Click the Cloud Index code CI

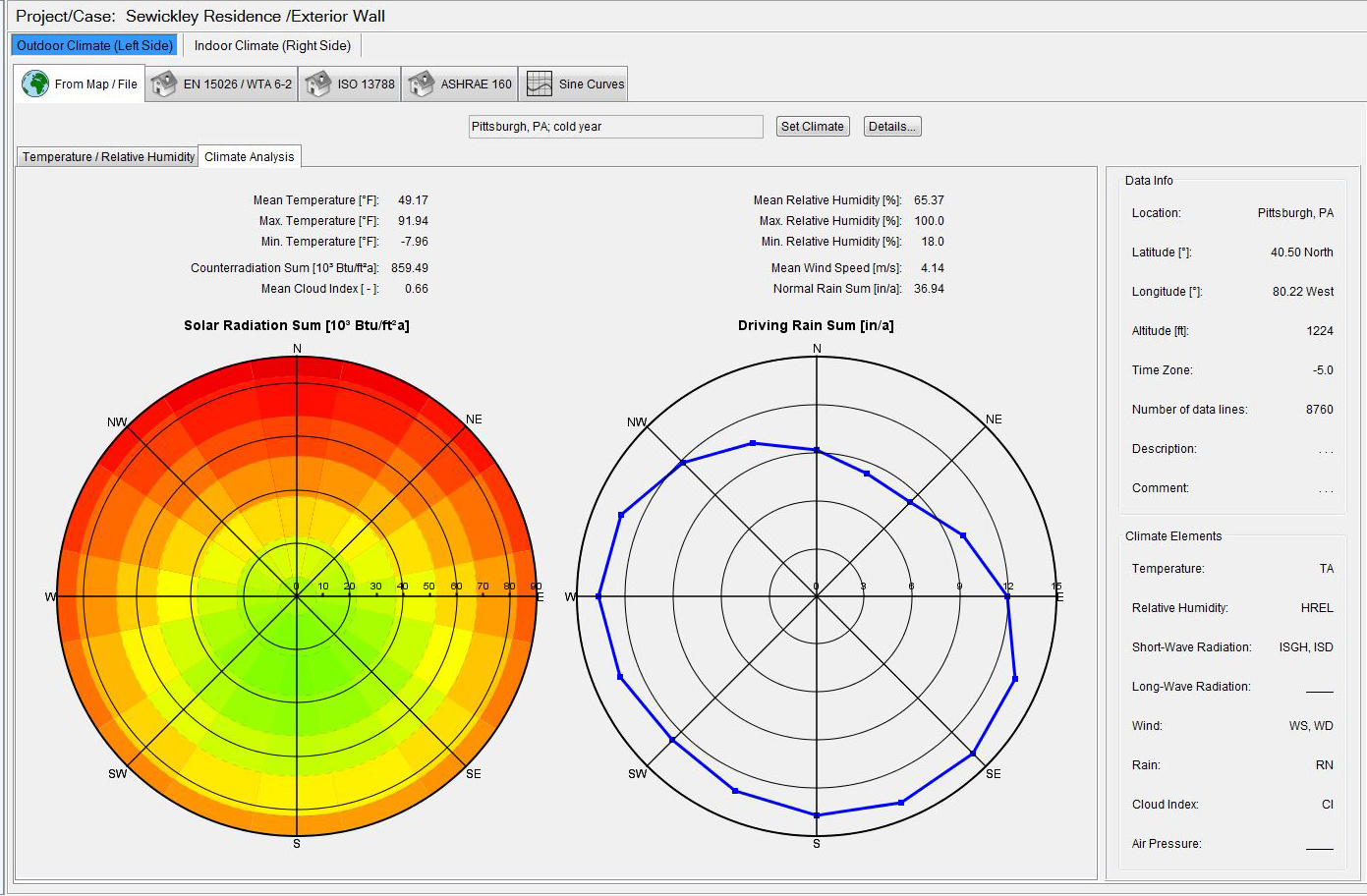click(x=1327, y=805)
